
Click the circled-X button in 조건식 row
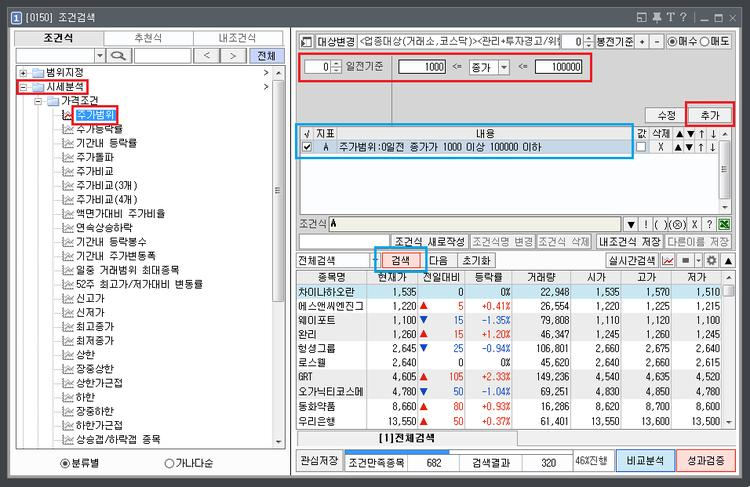click(x=677, y=224)
